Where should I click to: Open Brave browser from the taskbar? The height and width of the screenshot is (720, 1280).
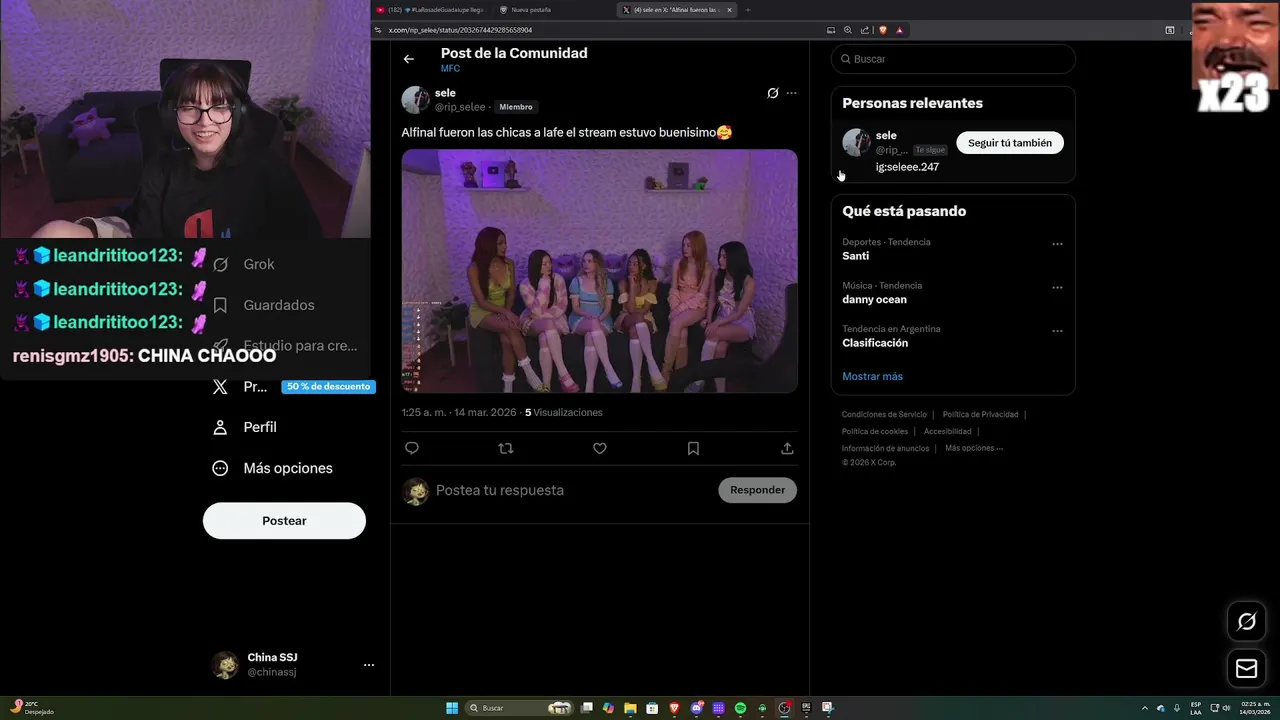pyautogui.click(x=674, y=708)
